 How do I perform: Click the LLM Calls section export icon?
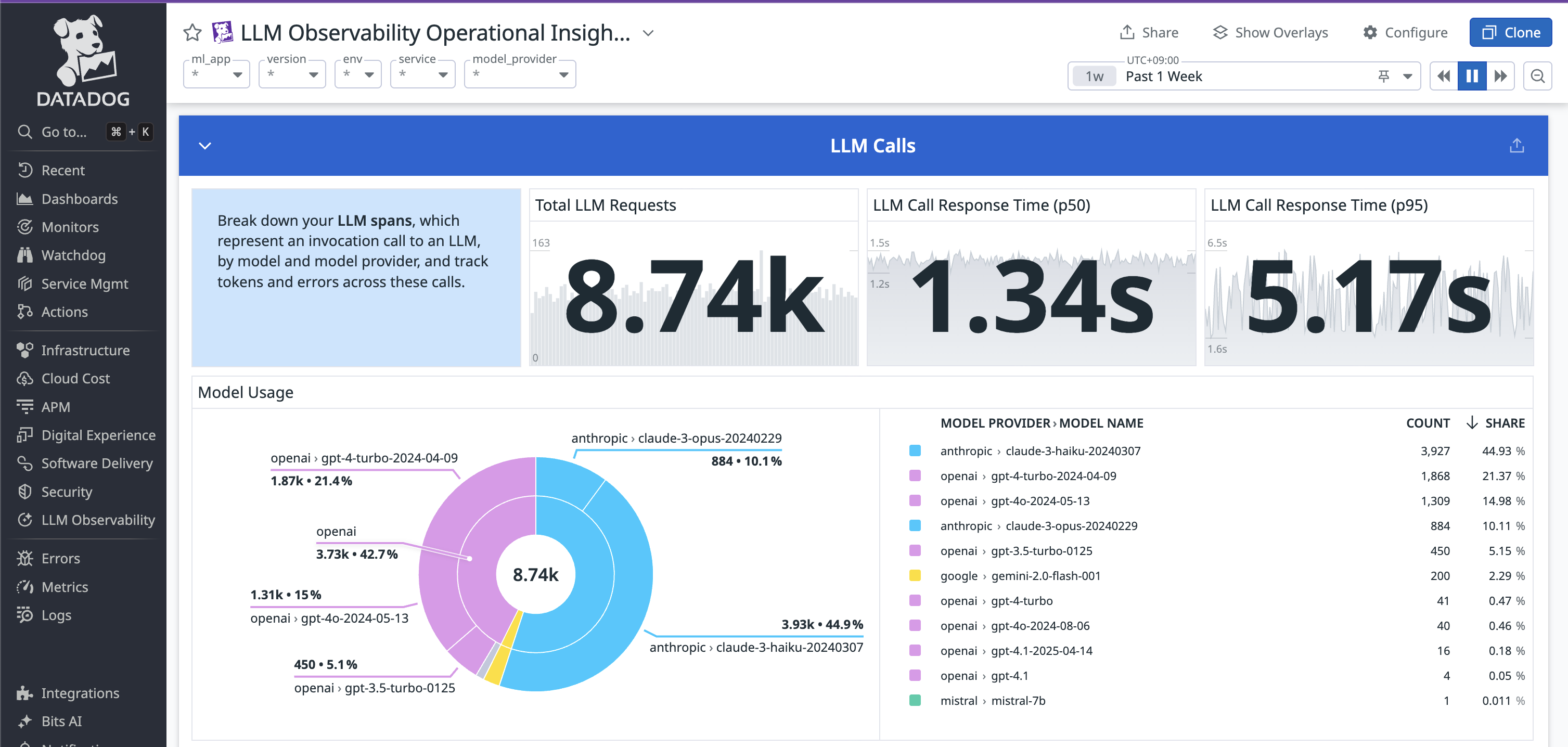[1516, 146]
